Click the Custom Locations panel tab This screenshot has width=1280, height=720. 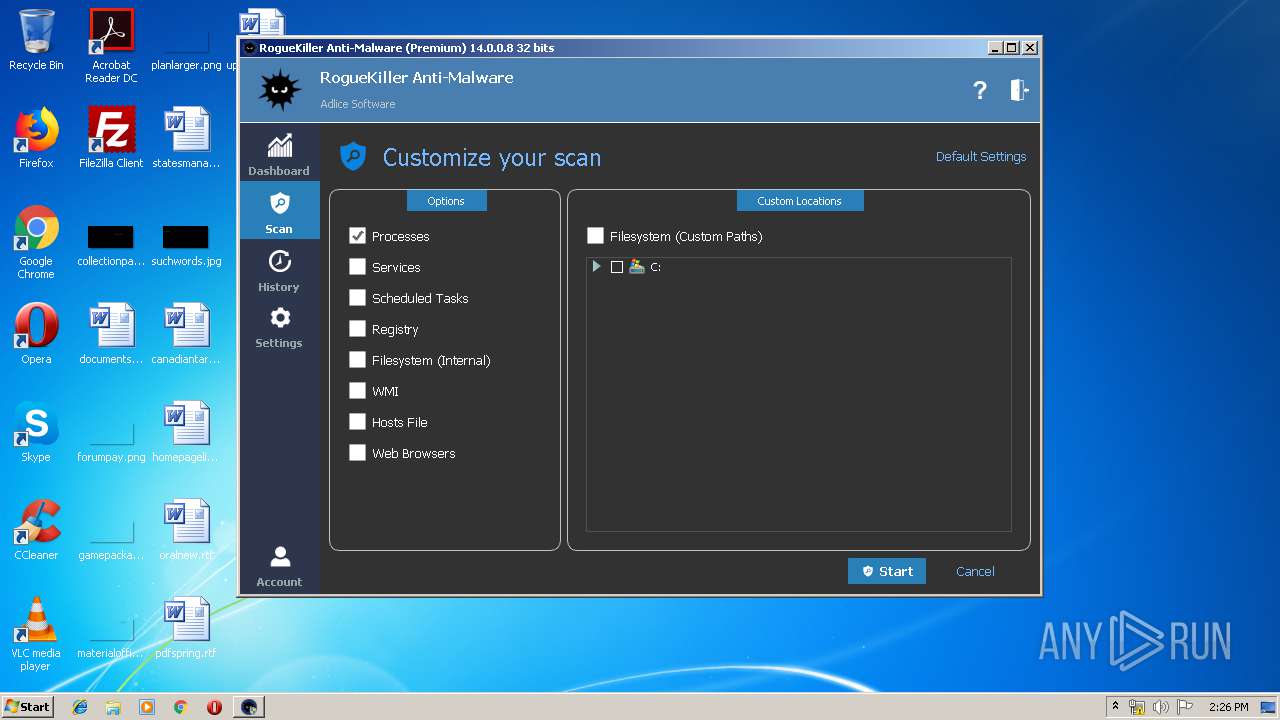[799, 201]
